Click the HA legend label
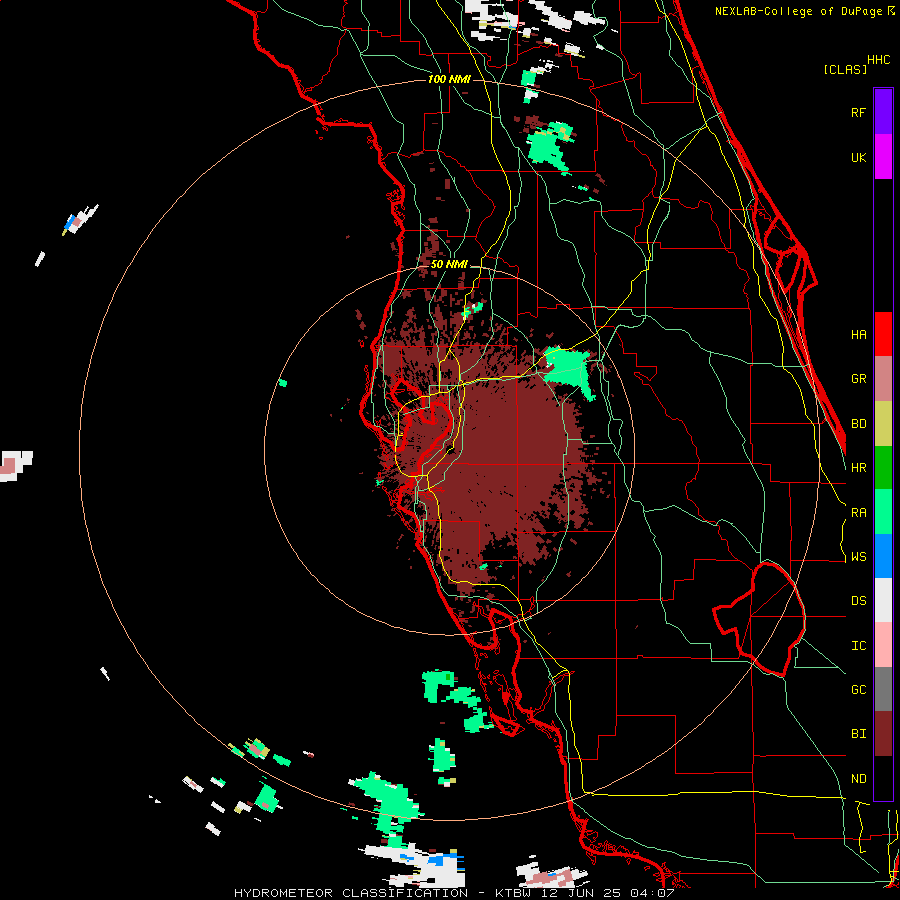 tap(859, 334)
